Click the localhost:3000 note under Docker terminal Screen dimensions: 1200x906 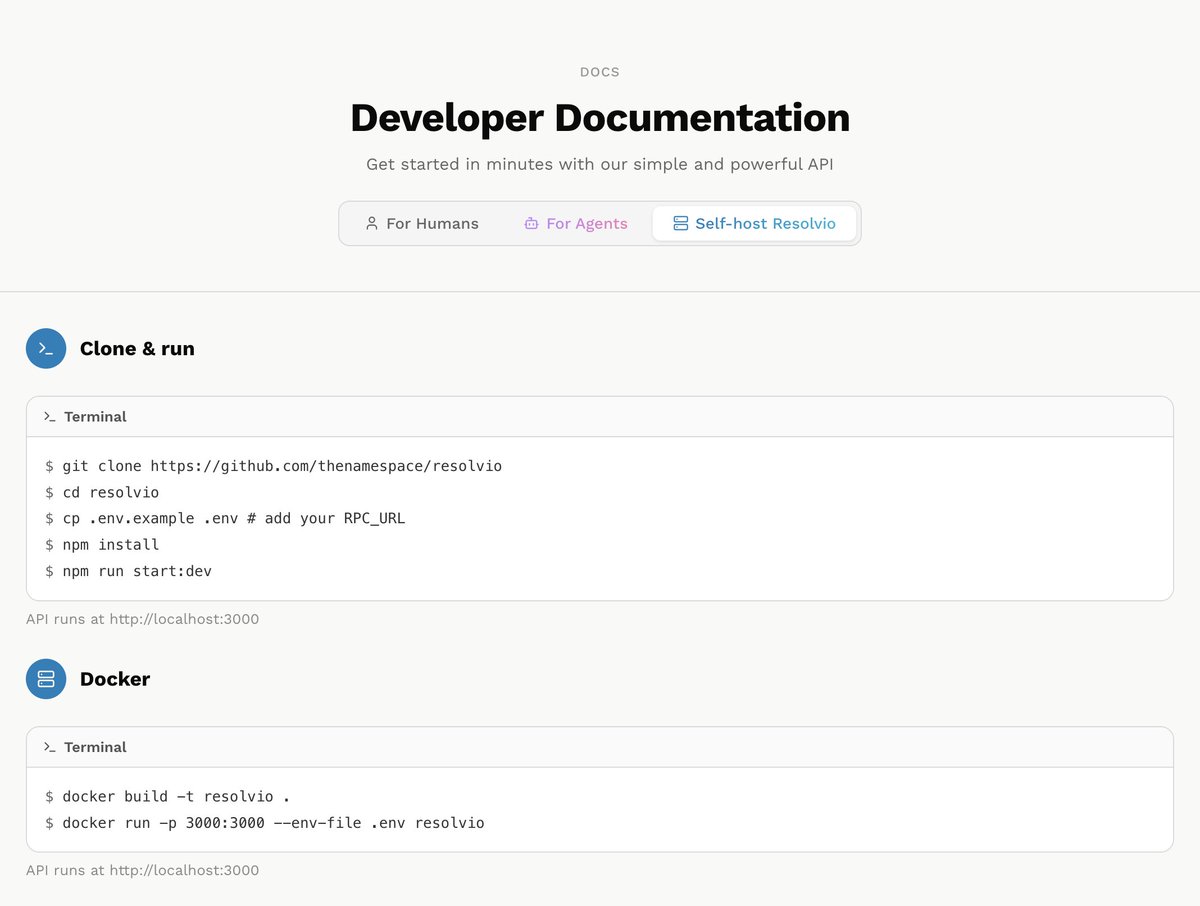pos(142,870)
